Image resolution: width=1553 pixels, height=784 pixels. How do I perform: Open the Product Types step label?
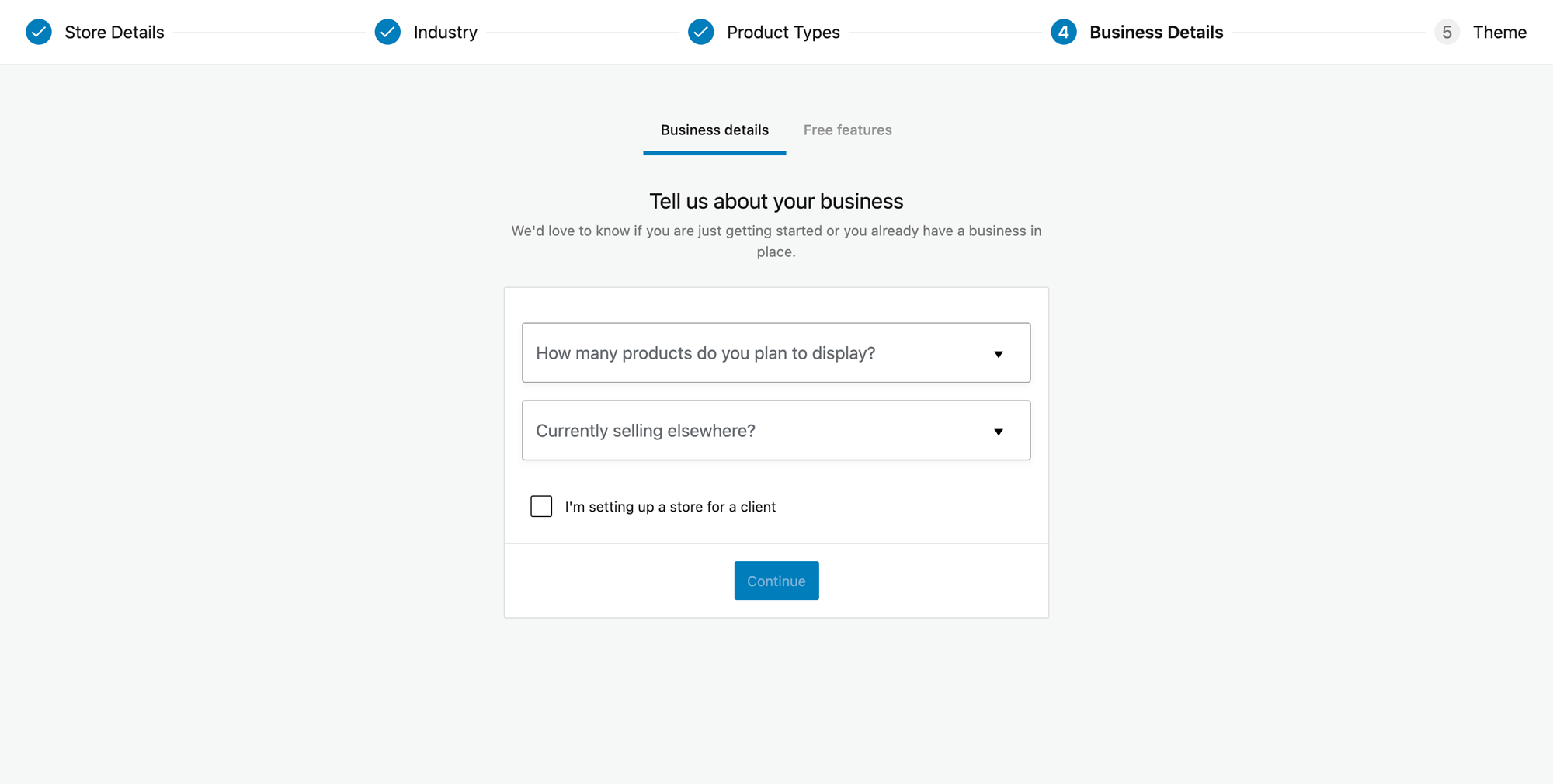(x=783, y=32)
